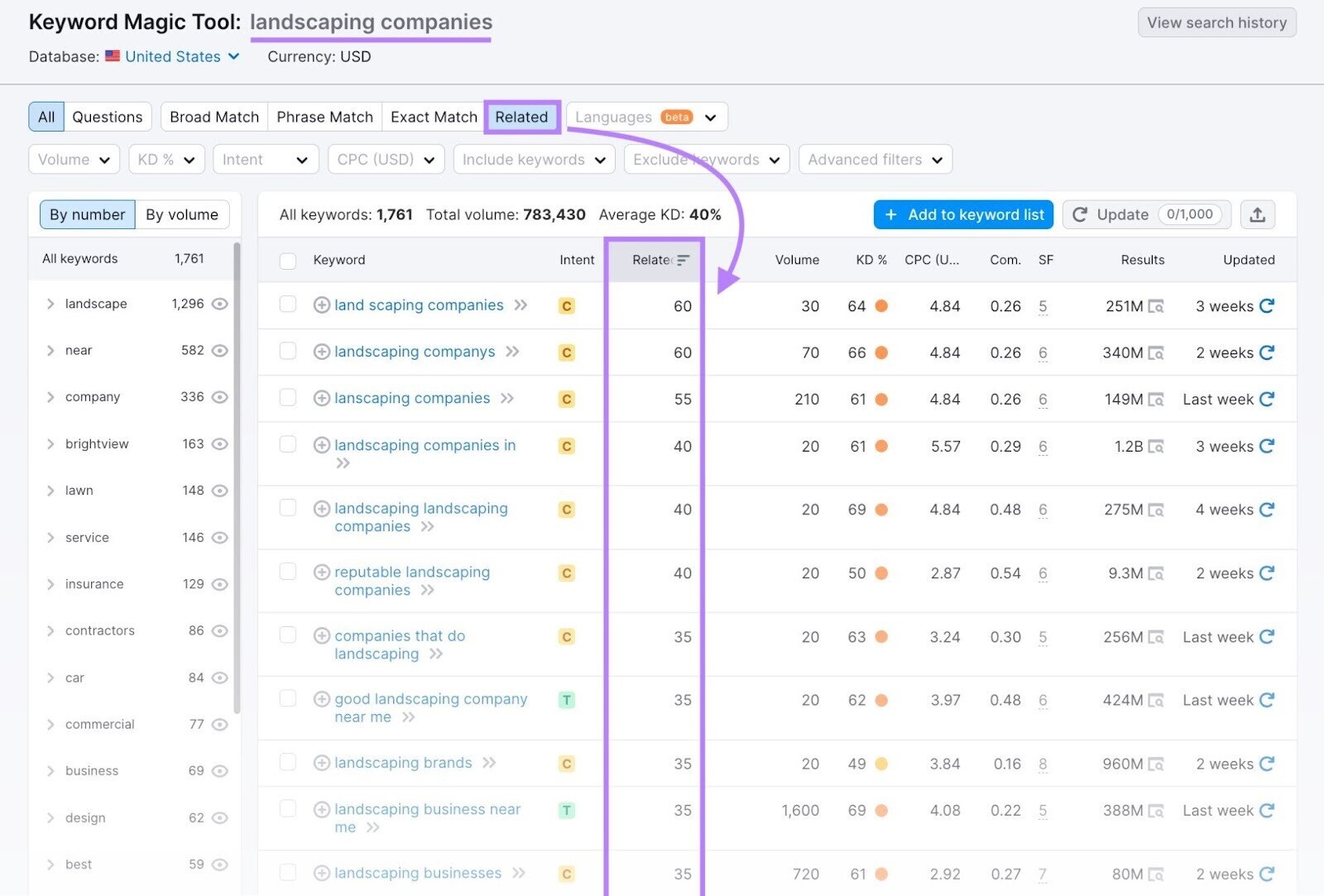Refresh metrics for 'lanscaping companies' row
Screen dimensions: 1324x896
tap(1267, 400)
